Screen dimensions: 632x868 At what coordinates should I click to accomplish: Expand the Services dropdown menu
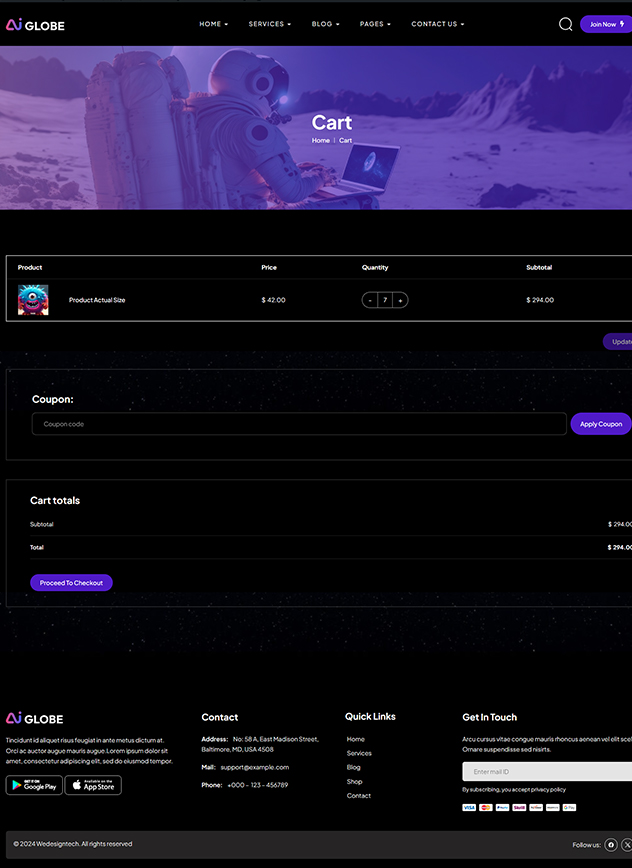click(269, 24)
